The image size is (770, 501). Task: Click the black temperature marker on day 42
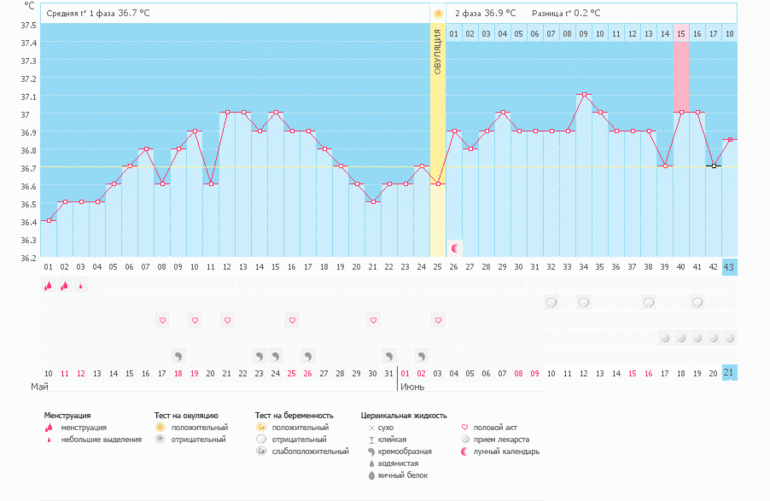click(x=713, y=166)
